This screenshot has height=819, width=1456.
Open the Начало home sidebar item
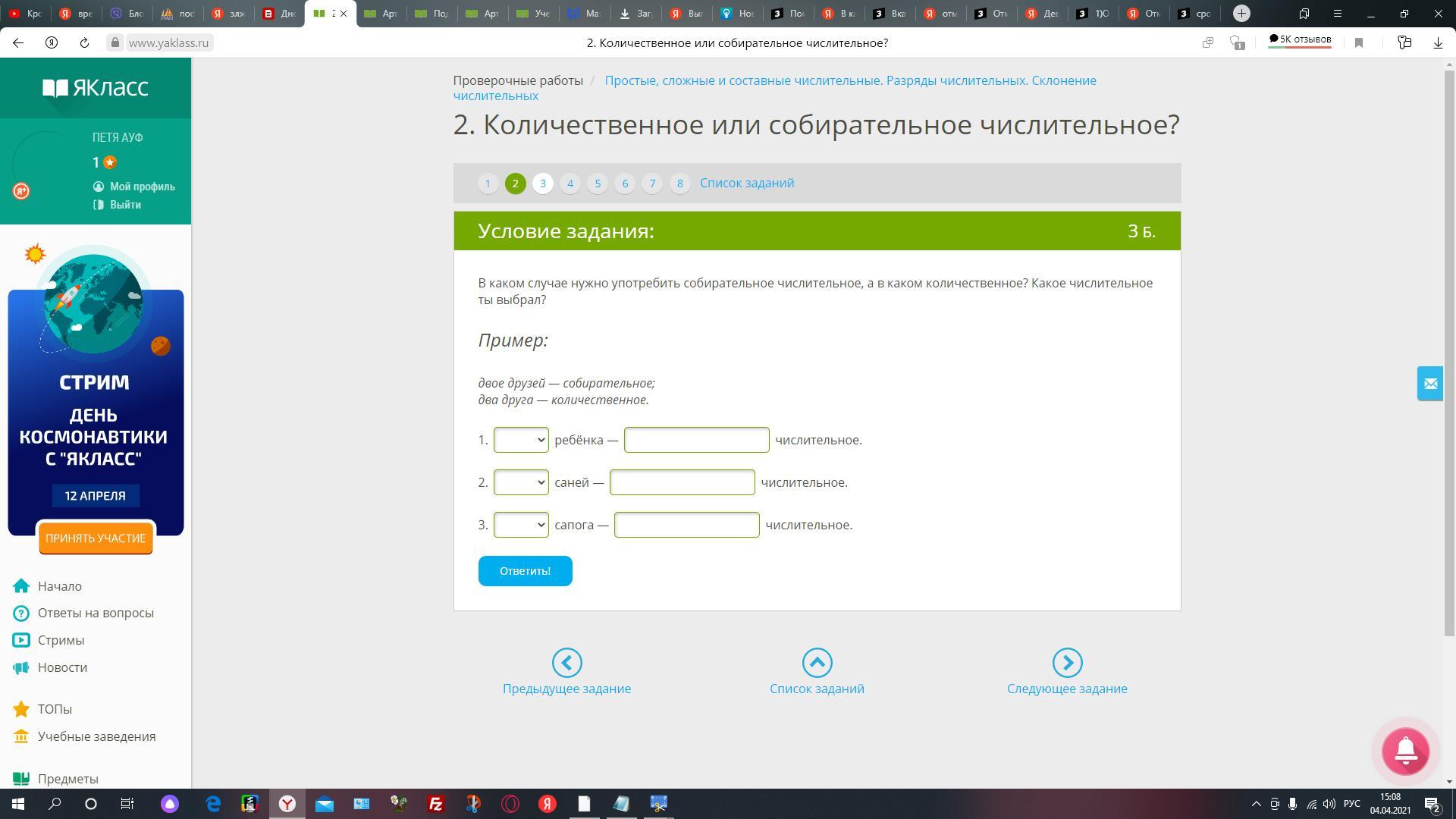pos(59,586)
